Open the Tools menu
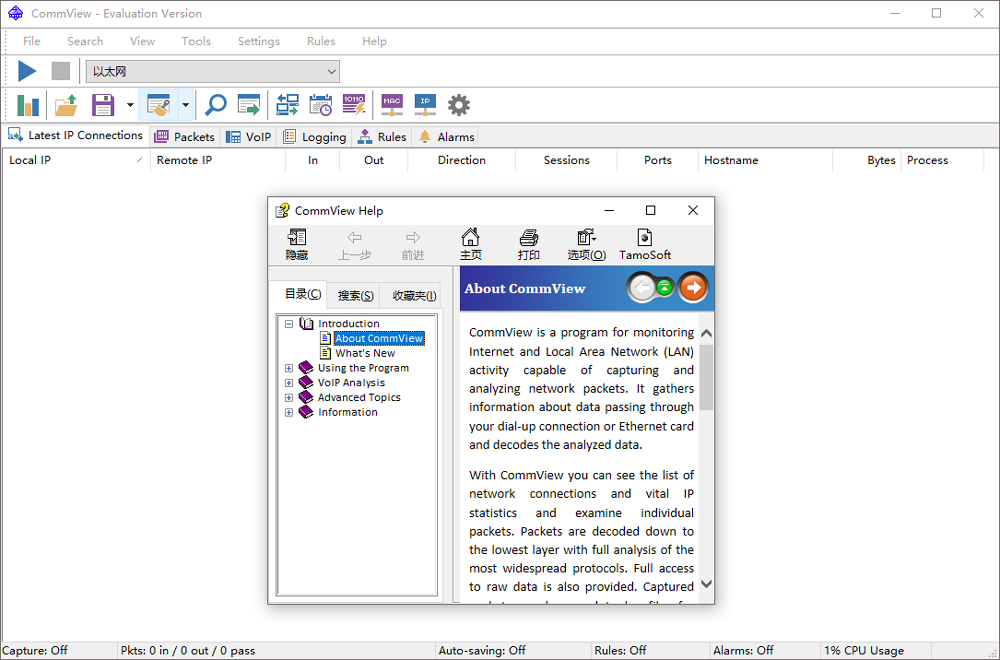This screenshot has height=660, width=1000. tap(196, 41)
